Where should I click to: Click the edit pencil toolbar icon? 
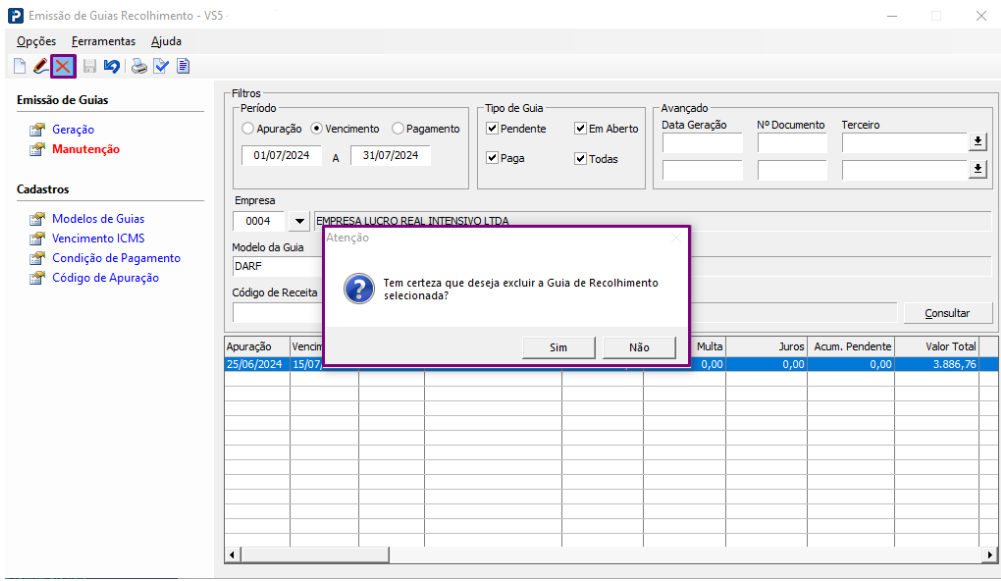41,67
